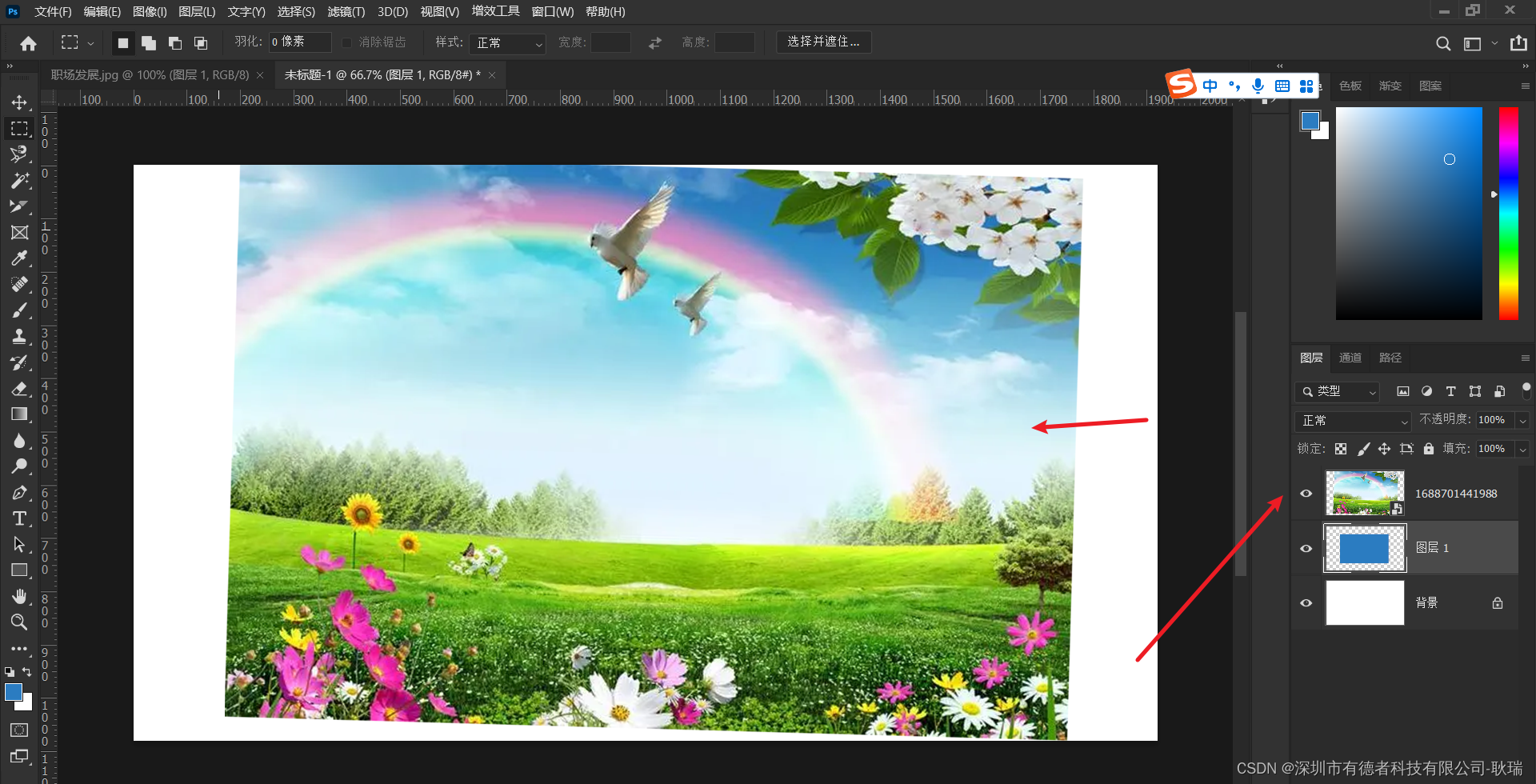
Task: Expand the opacity 不透明度 dropdown arrow
Action: 1523,420
